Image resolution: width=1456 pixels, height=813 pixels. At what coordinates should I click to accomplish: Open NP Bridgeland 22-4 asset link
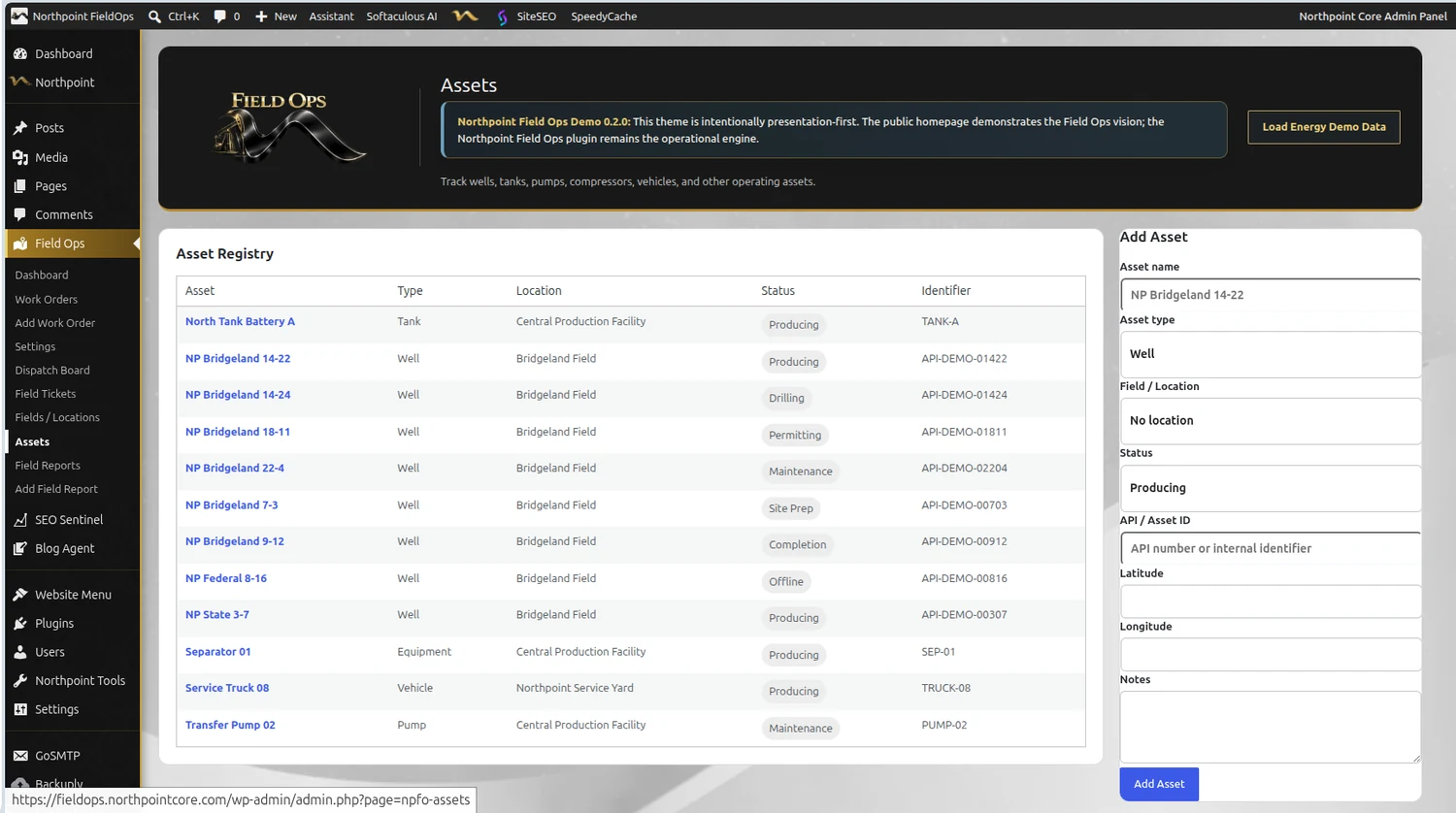click(x=235, y=468)
